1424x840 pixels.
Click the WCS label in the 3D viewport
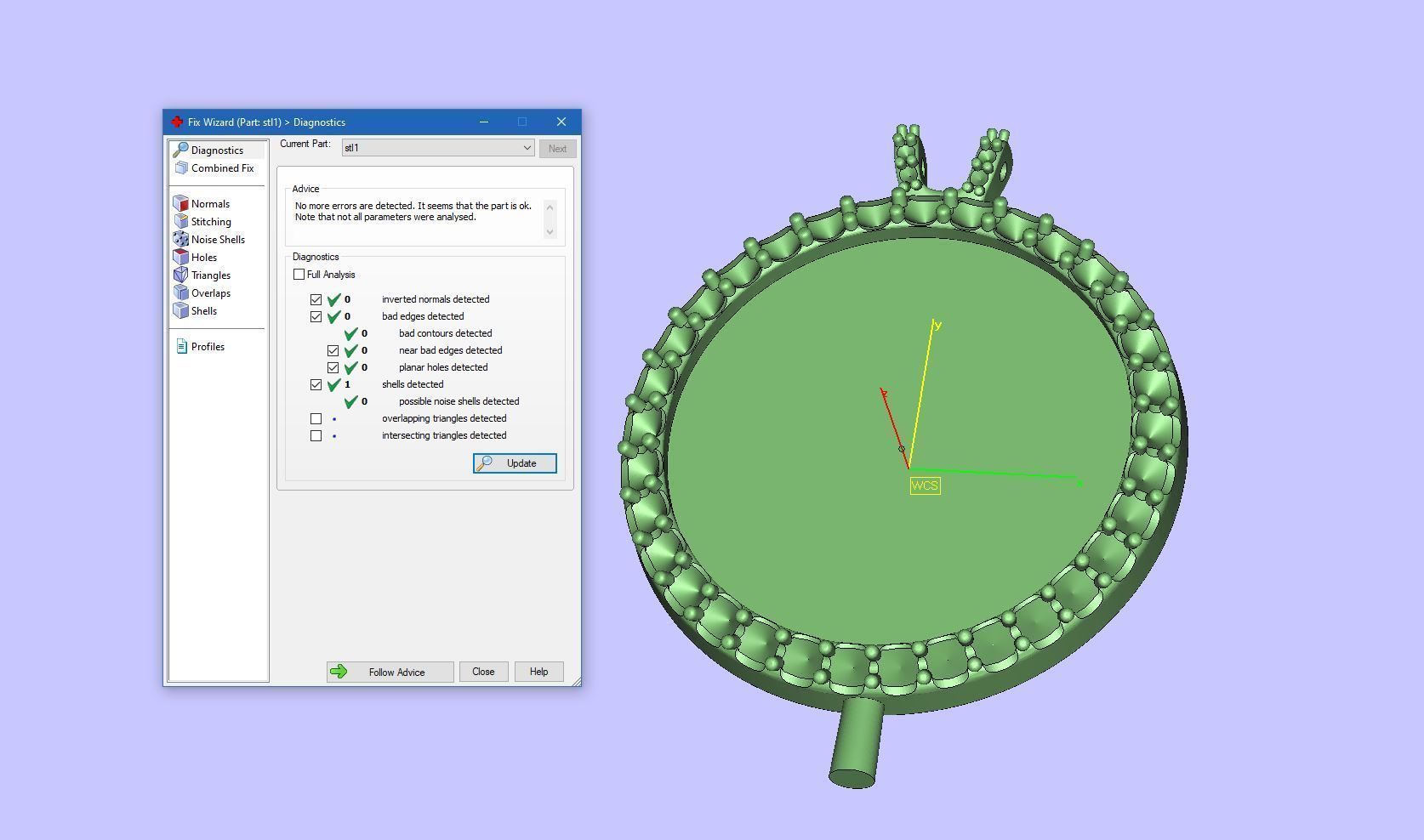point(925,486)
